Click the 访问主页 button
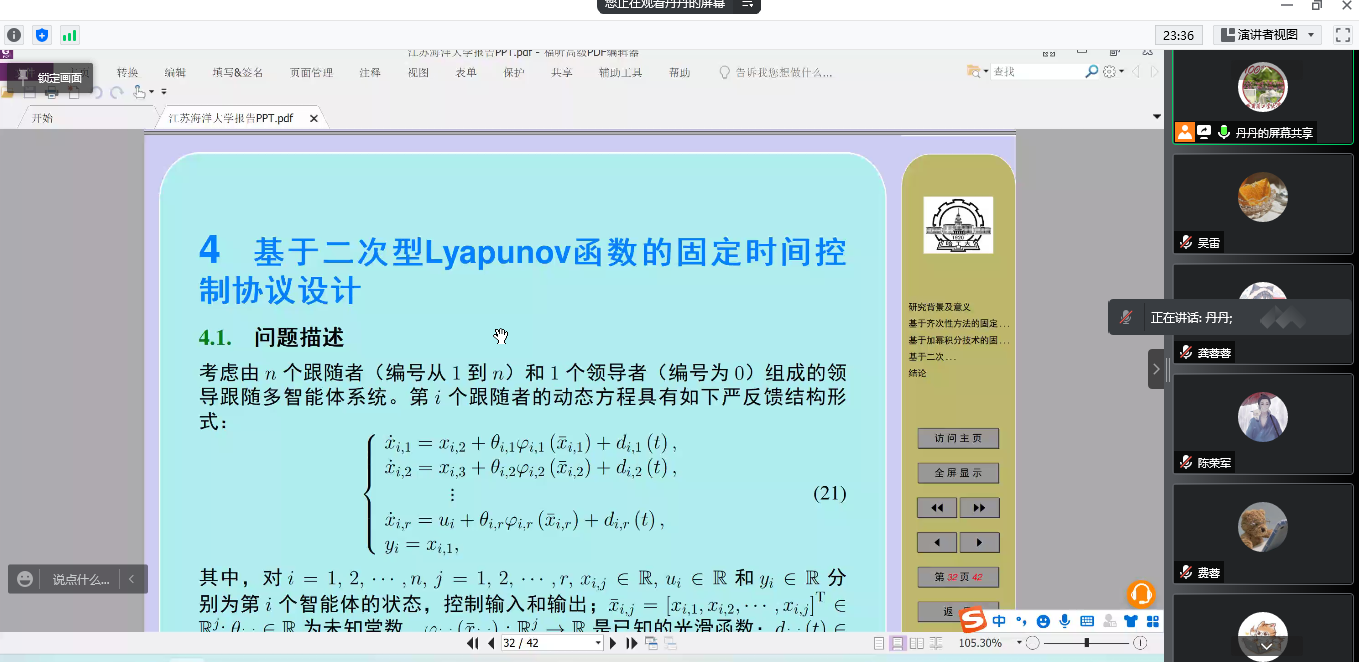 (958, 439)
